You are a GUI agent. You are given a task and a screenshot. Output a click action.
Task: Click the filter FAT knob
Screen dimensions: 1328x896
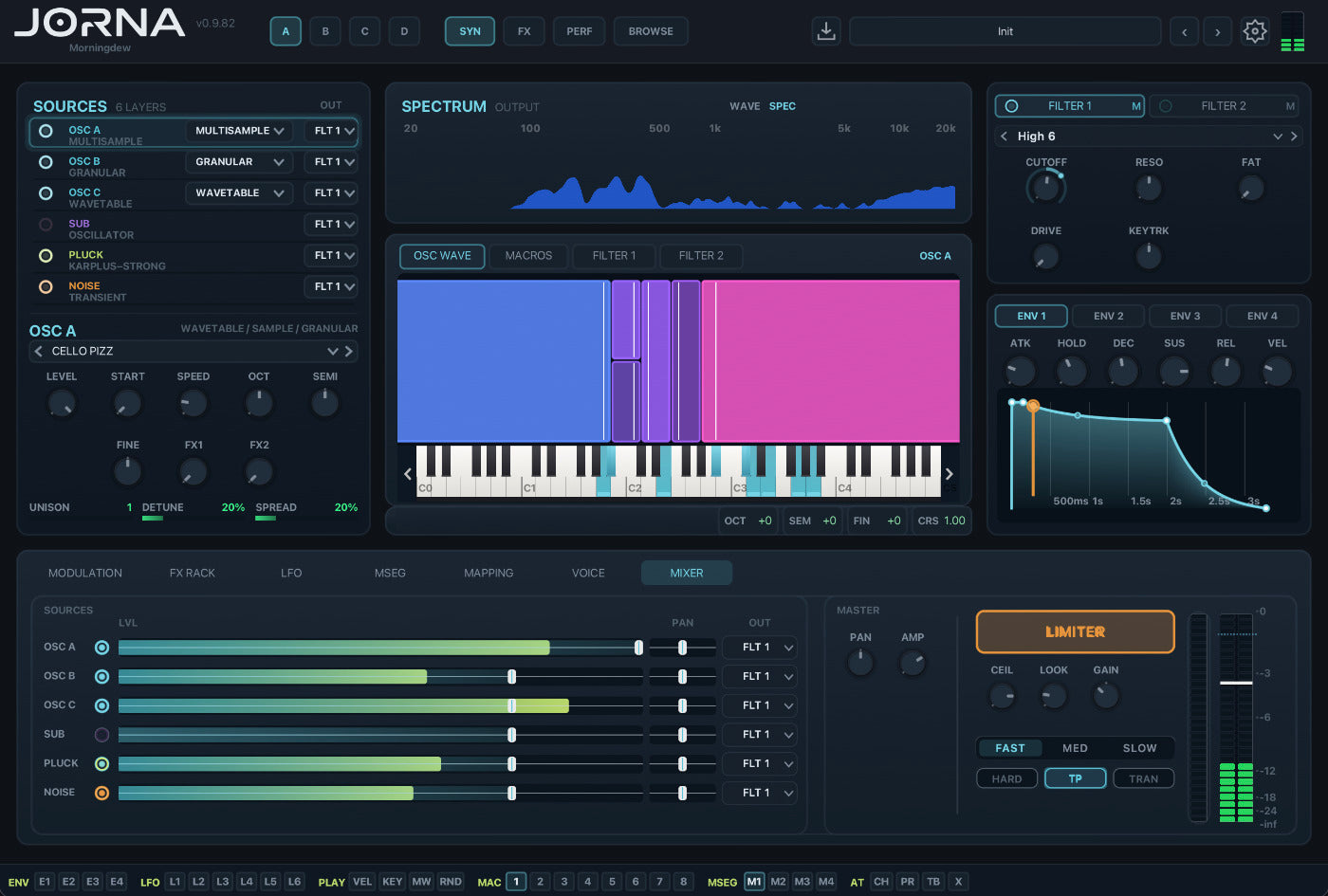(1251, 188)
